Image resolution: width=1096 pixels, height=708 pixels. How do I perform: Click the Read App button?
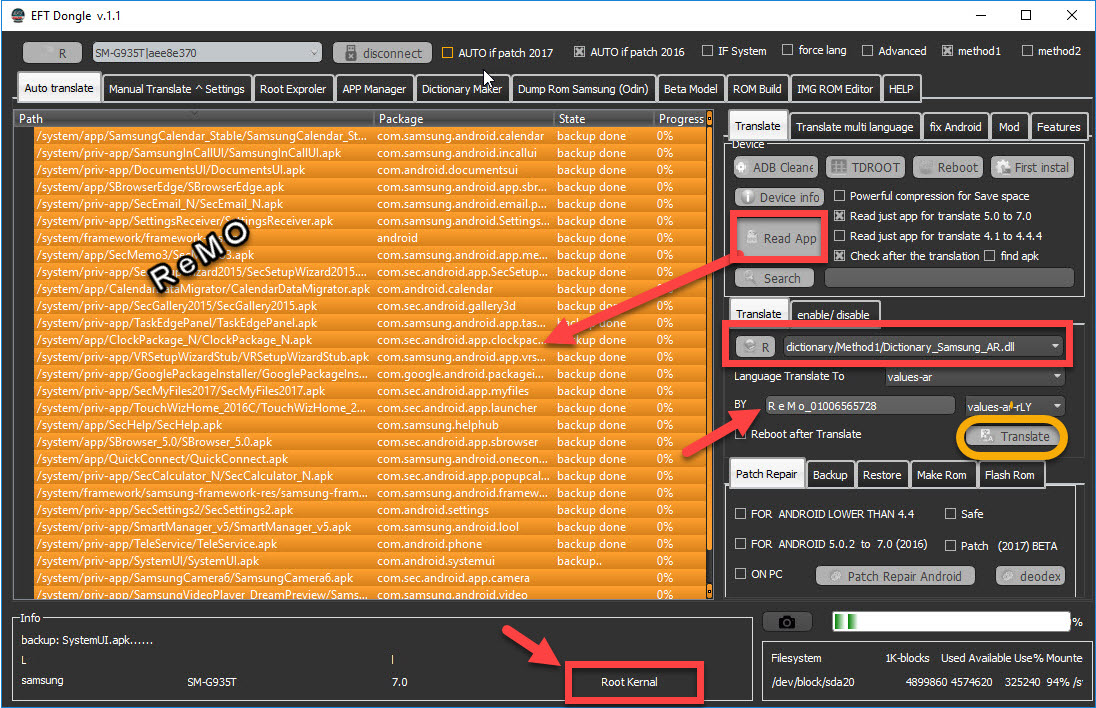click(780, 238)
